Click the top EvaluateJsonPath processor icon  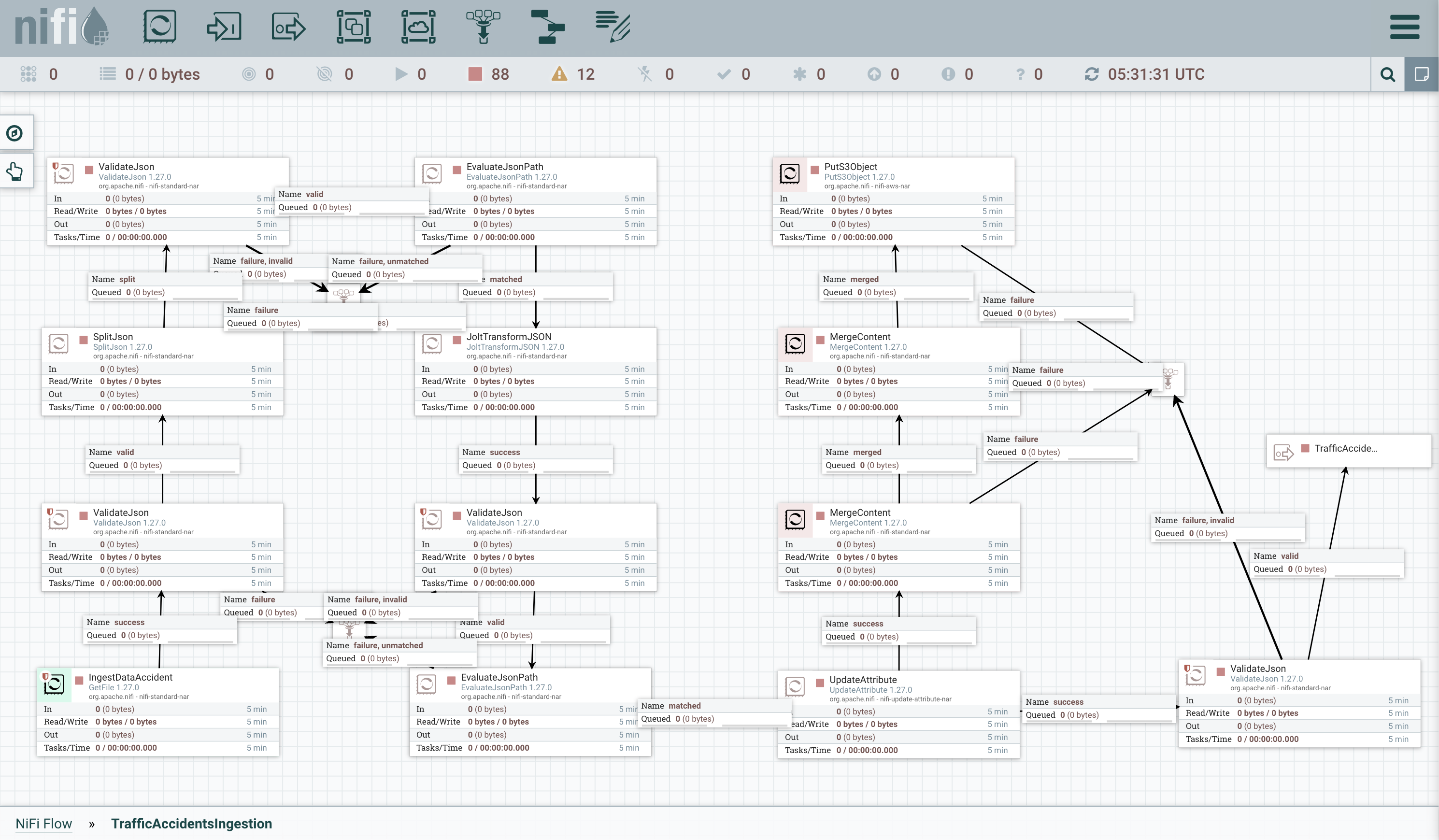click(x=432, y=174)
